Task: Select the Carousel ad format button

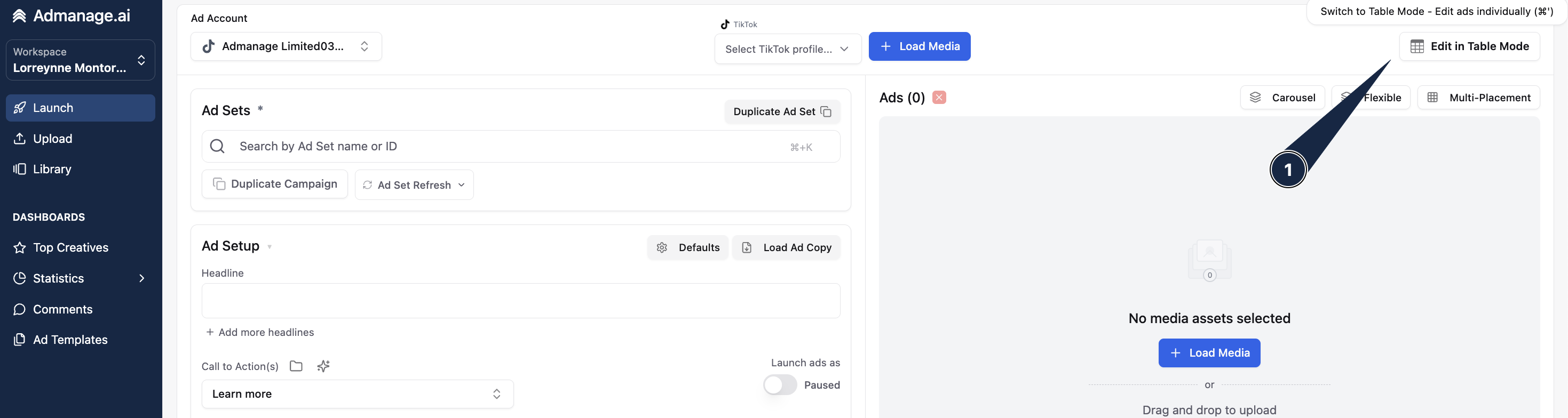Action: [x=1282, y=98]
